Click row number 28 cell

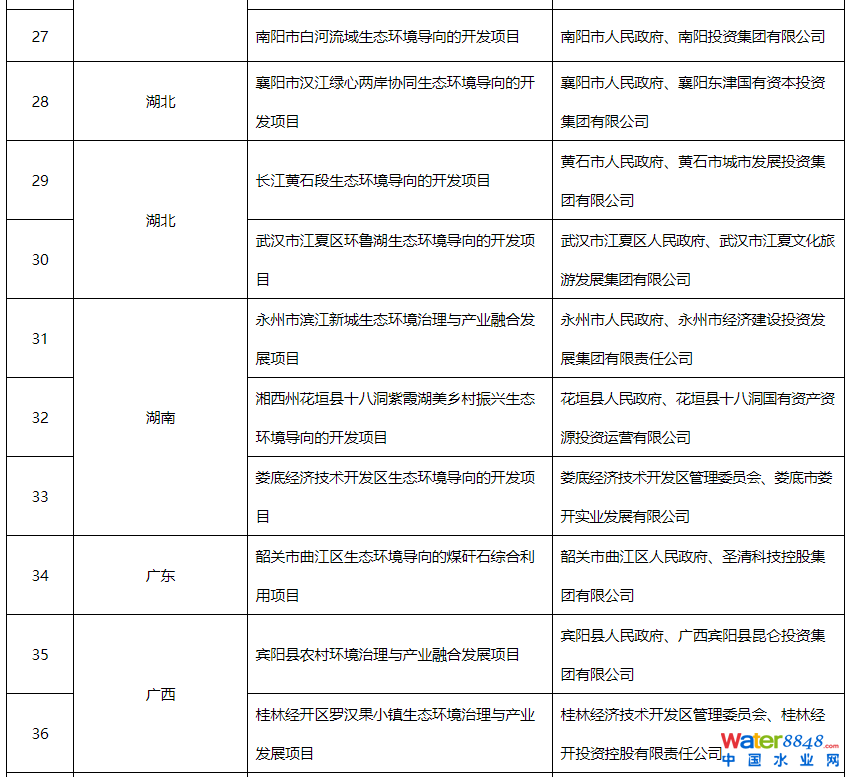(40, 102)
